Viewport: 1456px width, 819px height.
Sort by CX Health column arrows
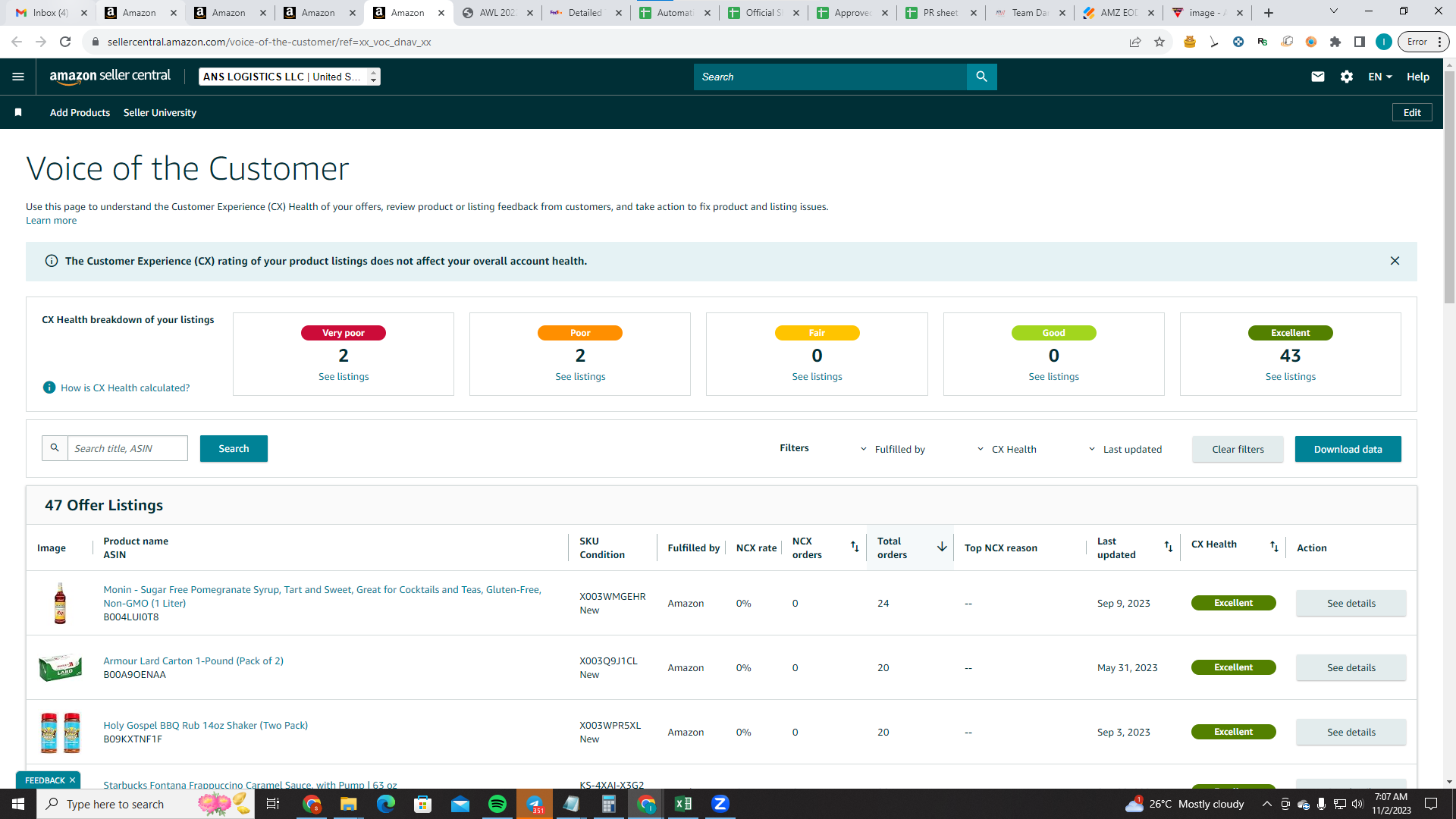point(1274,547)
